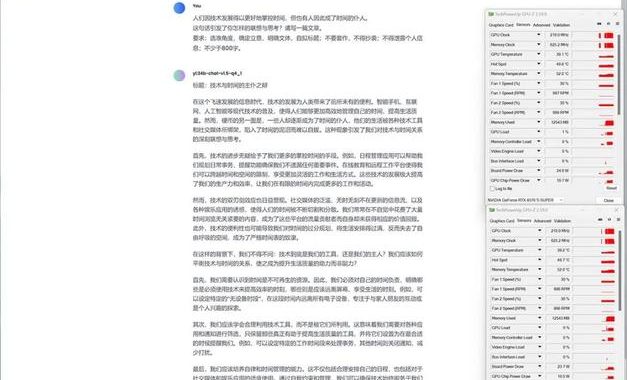Open the hamburger menu icon in lower GPU-Z window

(618, 220)
